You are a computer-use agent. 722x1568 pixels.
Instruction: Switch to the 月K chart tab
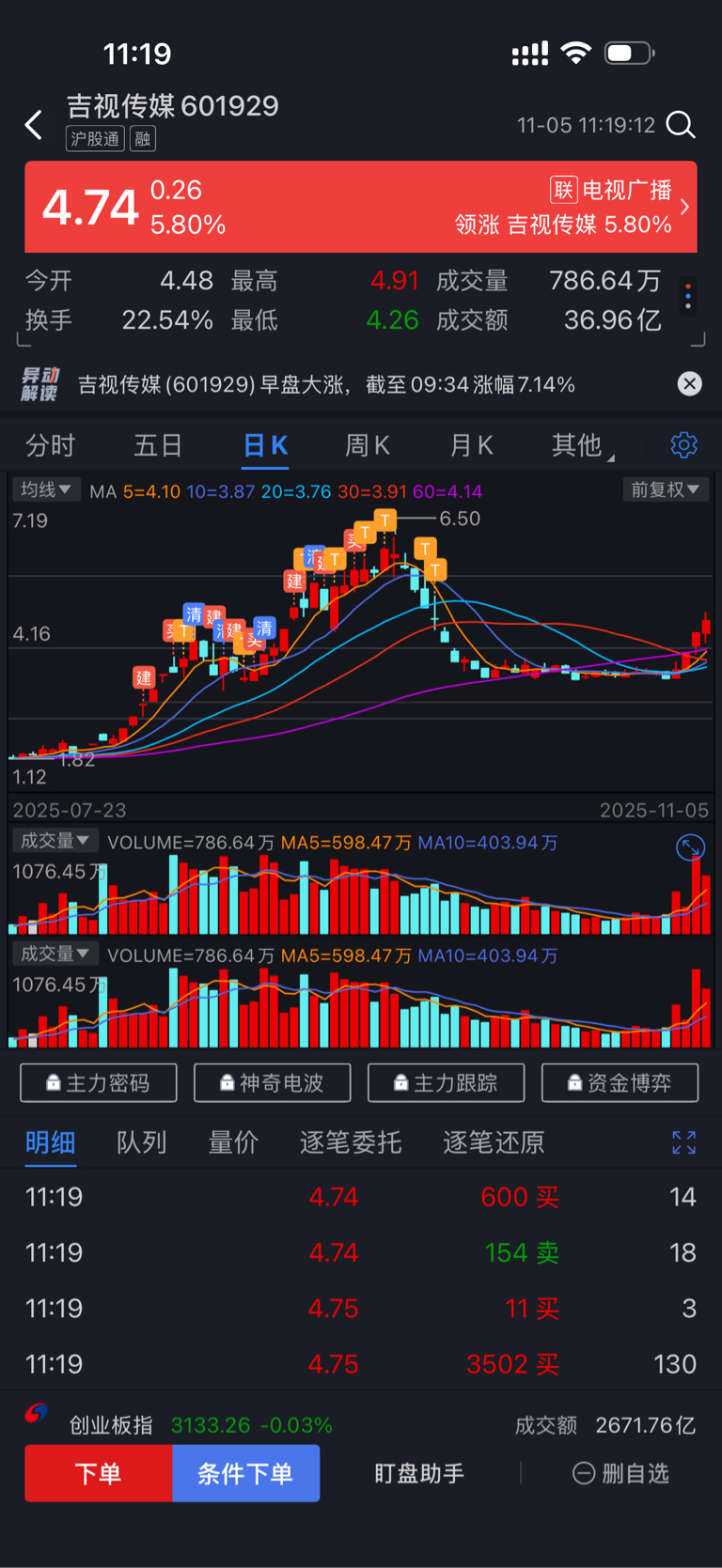(x=472, y=445)
